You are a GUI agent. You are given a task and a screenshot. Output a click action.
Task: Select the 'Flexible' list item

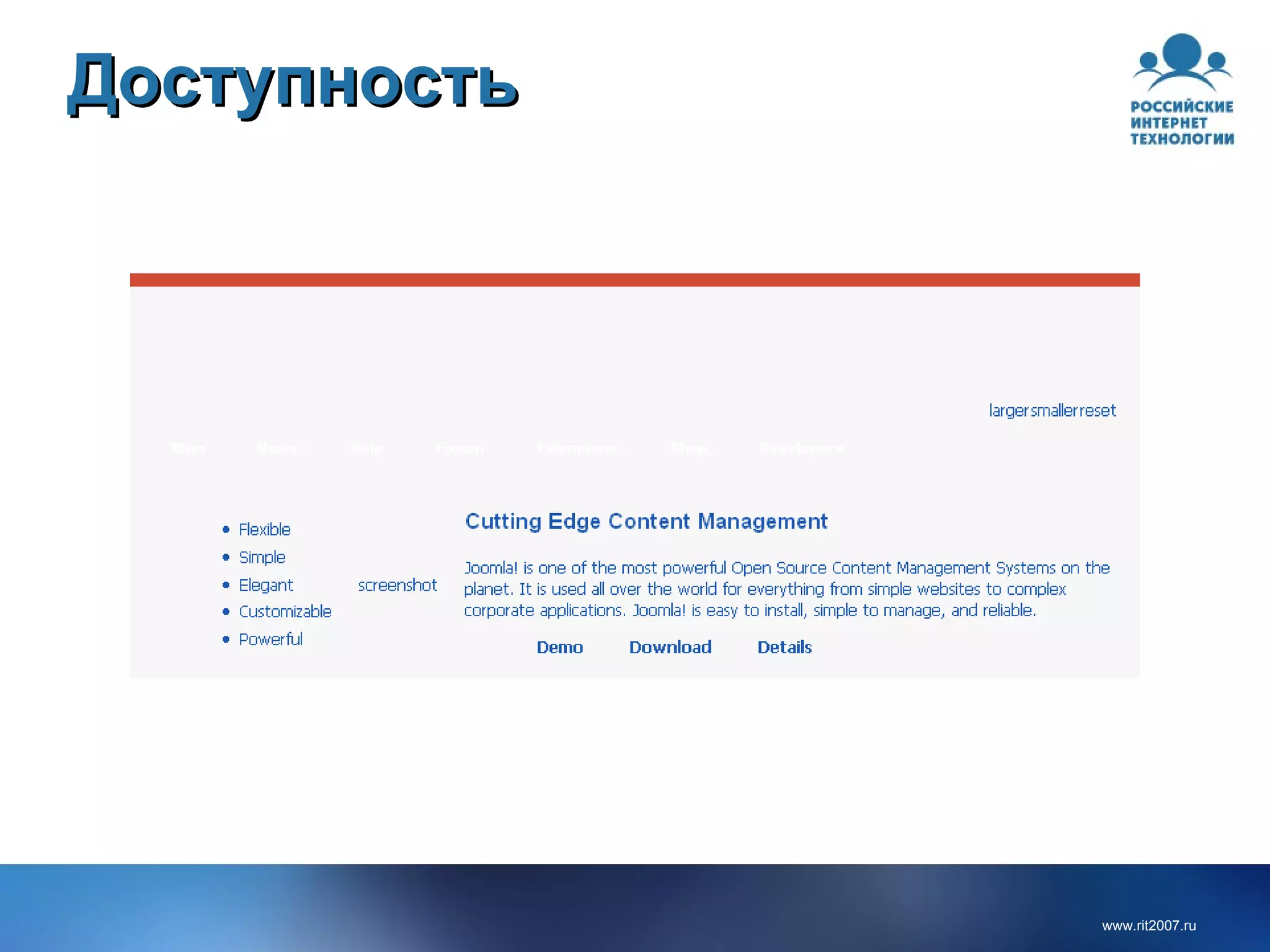pos(265,529)
